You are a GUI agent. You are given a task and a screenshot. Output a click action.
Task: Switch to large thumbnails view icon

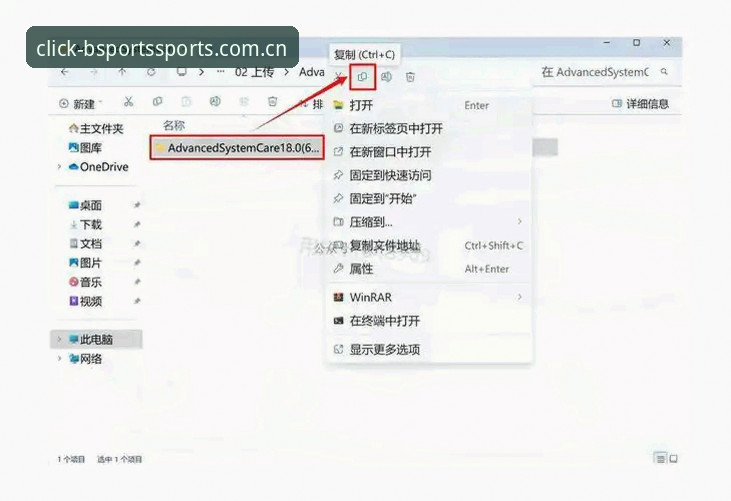click(x=674, y=459)
